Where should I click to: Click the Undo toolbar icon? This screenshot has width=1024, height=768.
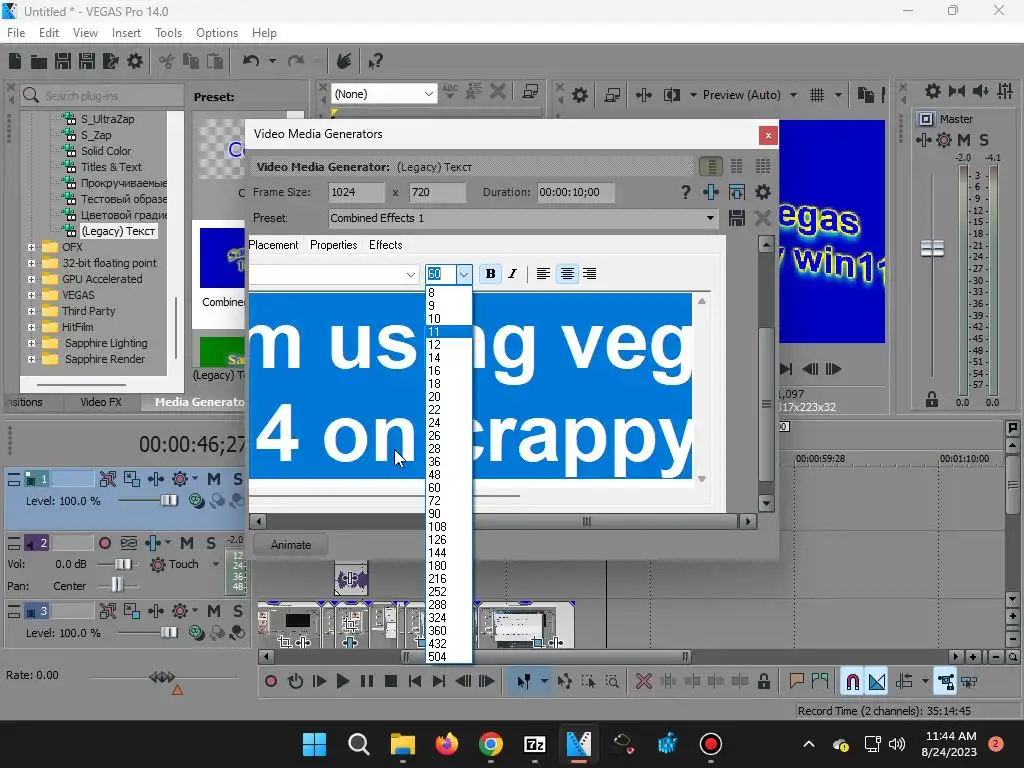click(251, 61)
